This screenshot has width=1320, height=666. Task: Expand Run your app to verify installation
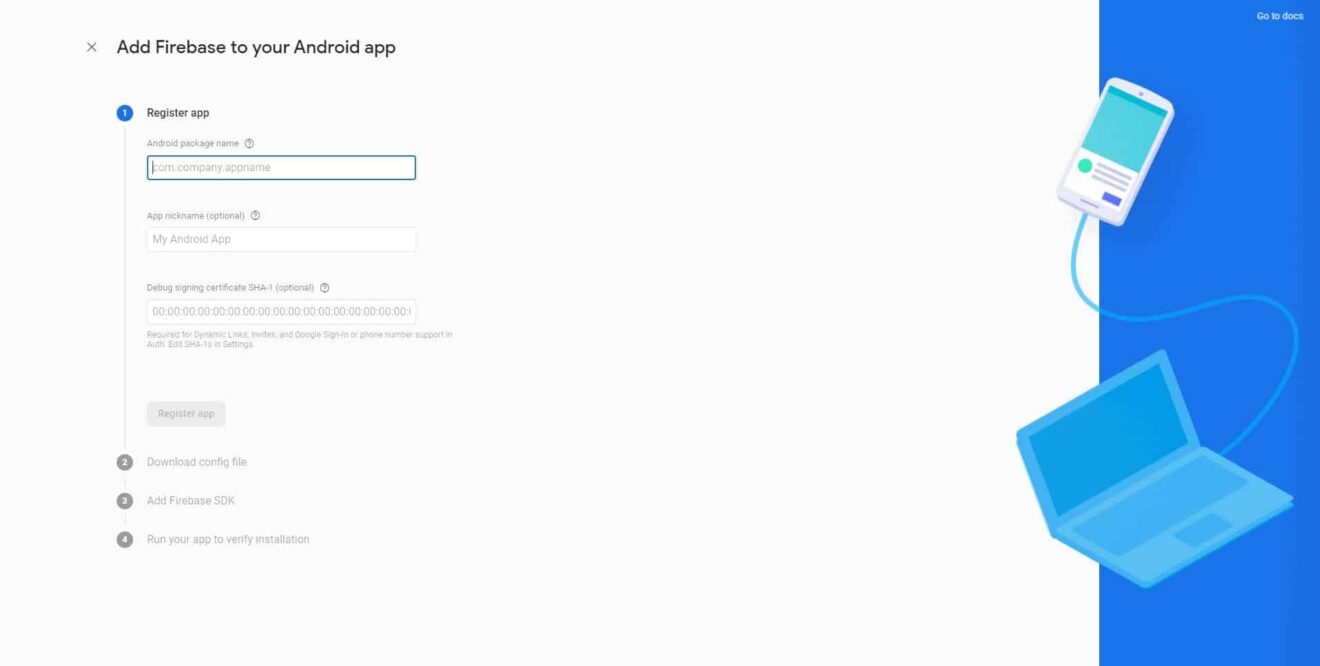(x=228, y=540)
